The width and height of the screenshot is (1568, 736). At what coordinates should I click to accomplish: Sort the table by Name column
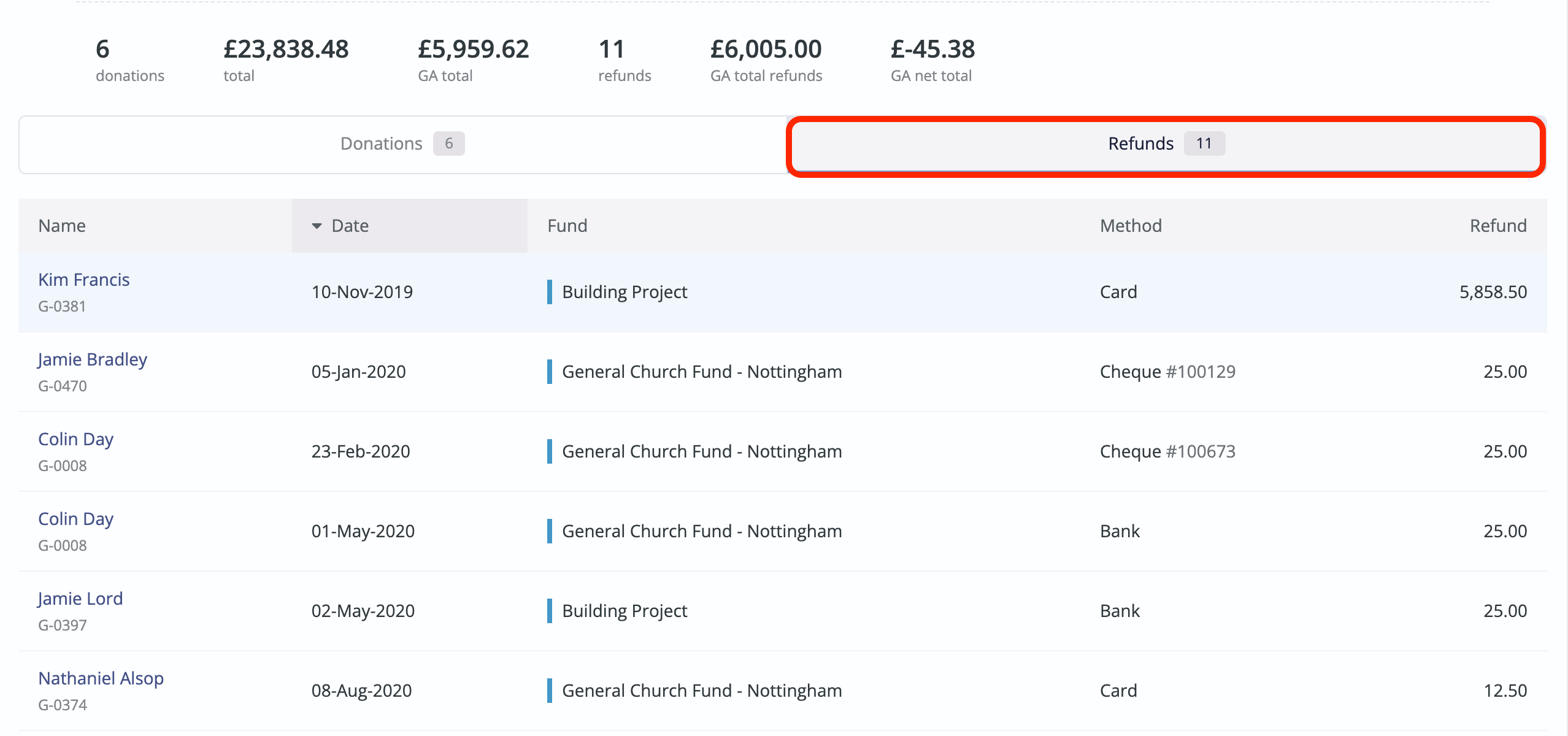tap(61, 226)
